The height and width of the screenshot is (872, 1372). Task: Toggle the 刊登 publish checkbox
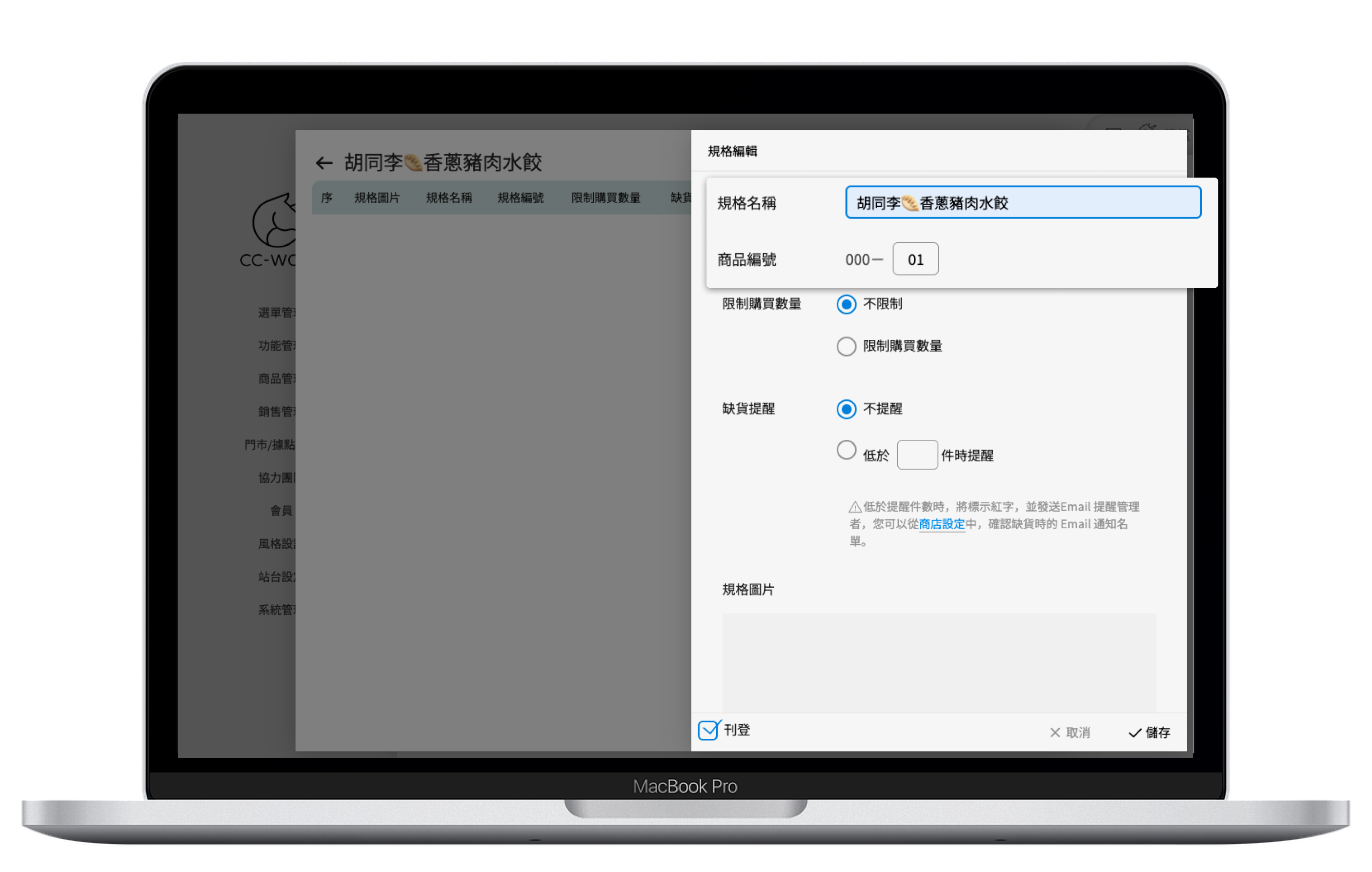(707, 730)
